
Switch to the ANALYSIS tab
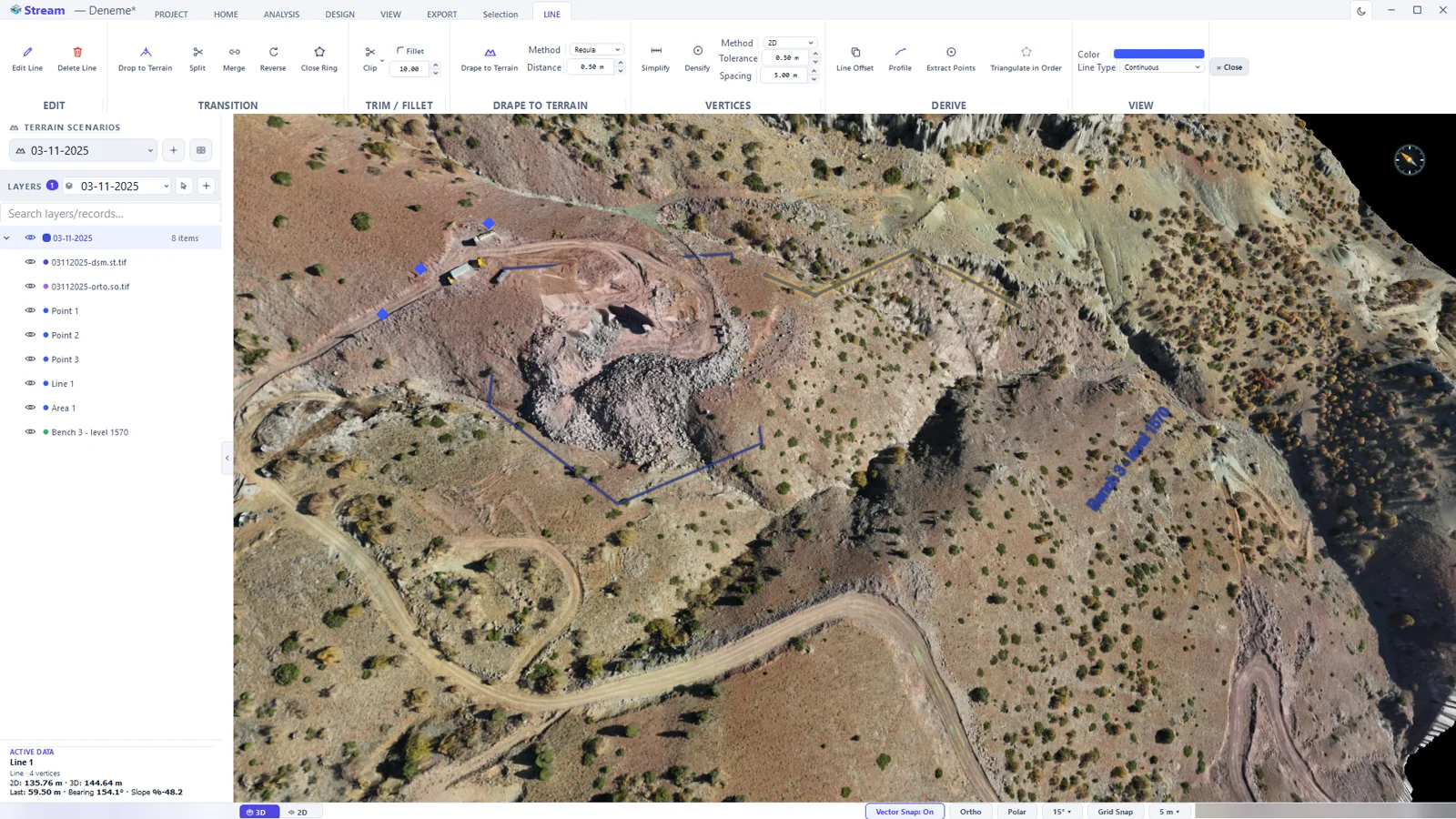tap(281, 14)
